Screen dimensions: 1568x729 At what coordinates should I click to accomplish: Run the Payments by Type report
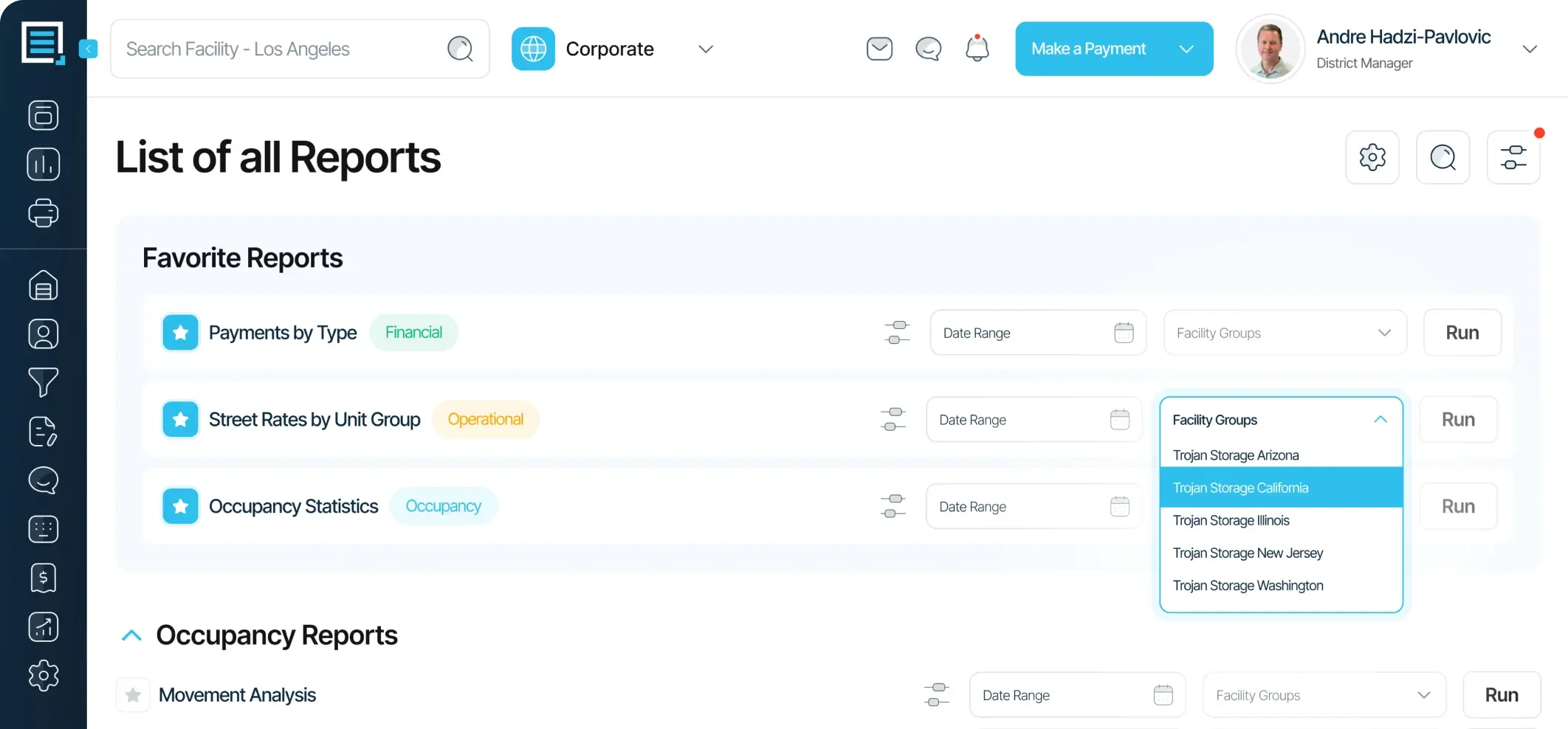point(1462,333)
